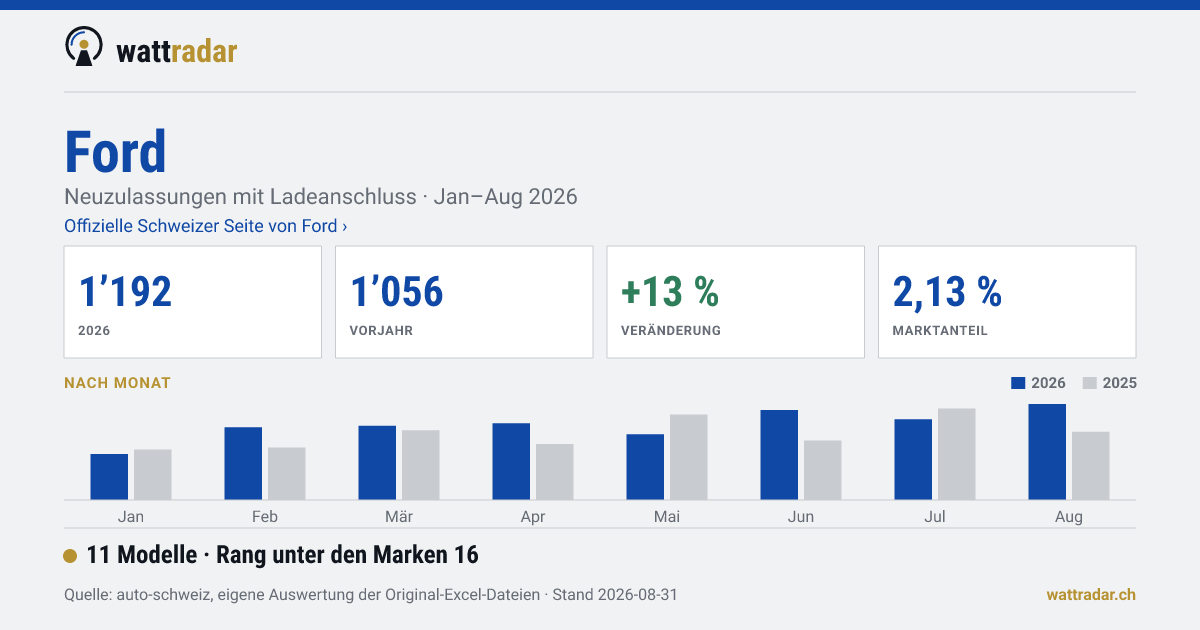Select the +13 % Veränderung card
Viewport: 1200px width, 630px height.
pyautogui.click(x=735, y=302)
